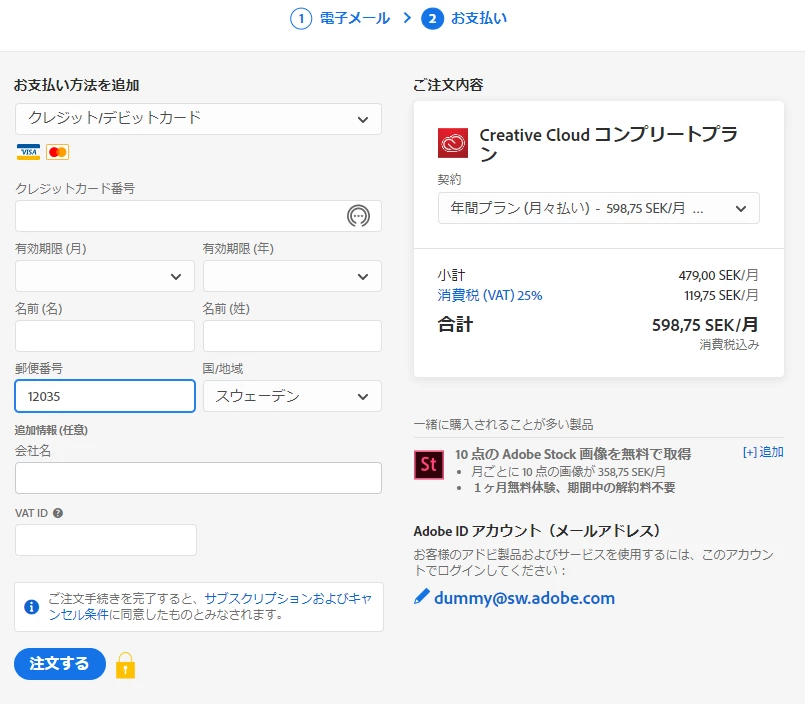Click the card number field helper icon
This screenshot has height=704, width=805.
pos(358,216)
